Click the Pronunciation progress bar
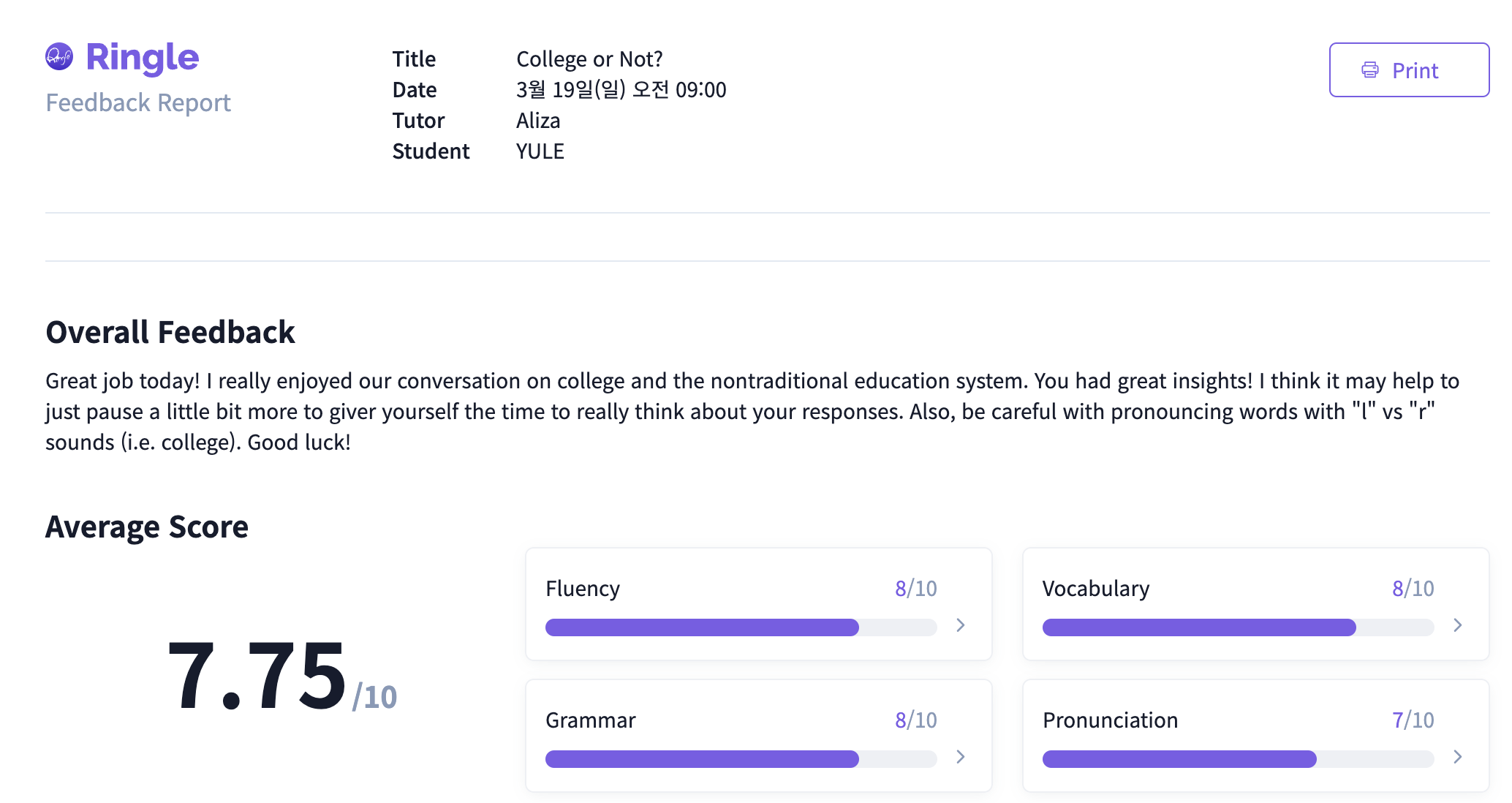This screenshot has height=803, width=1512. [x=1237, y=758]
